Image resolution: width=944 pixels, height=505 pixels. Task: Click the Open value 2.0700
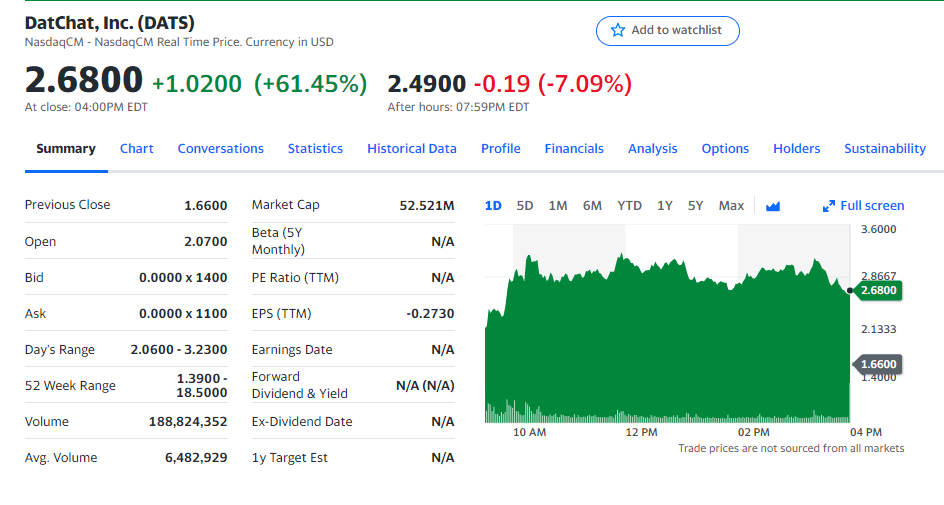[x=206, y=241]
